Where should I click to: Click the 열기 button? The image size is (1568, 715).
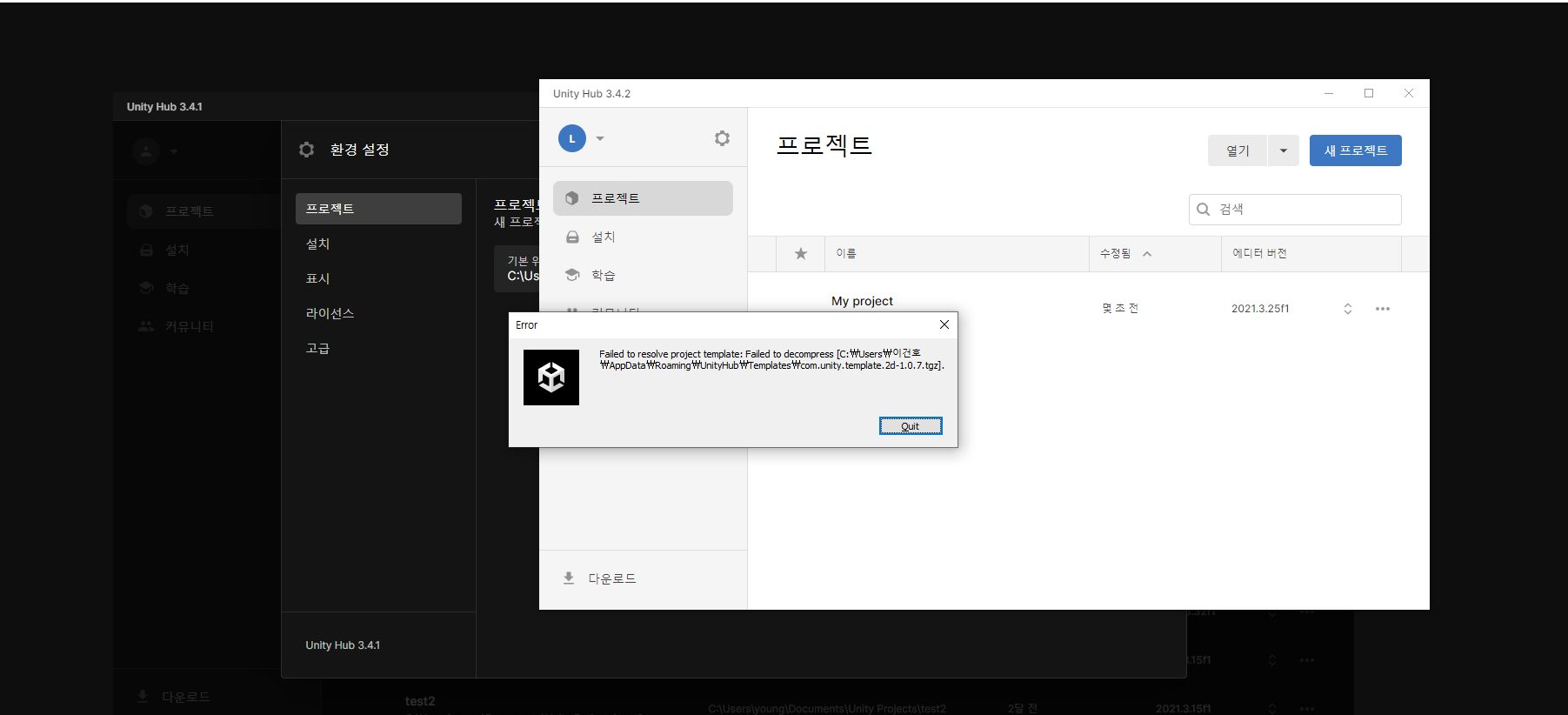pyautogui.click(x=1238, y=150)
